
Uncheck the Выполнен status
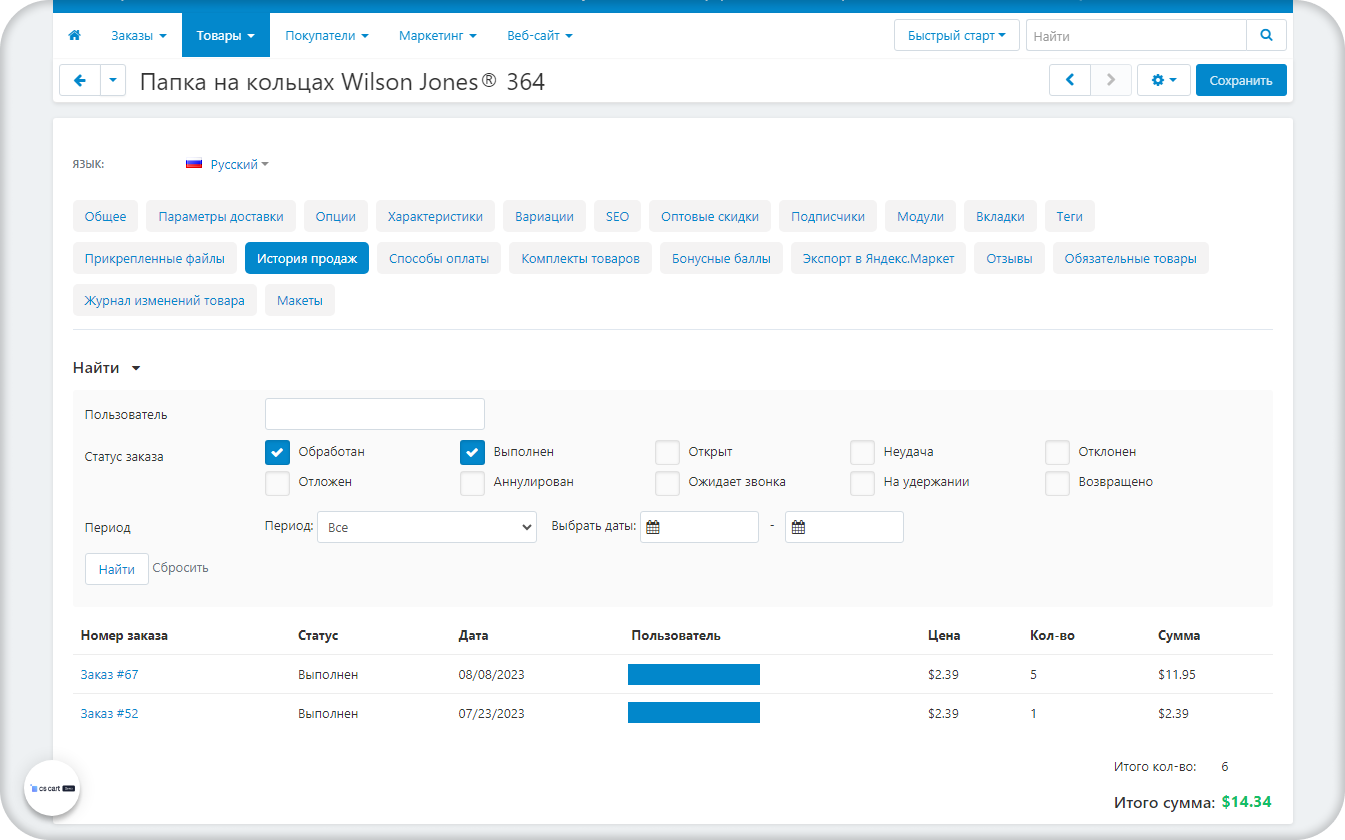click(472, 452)
